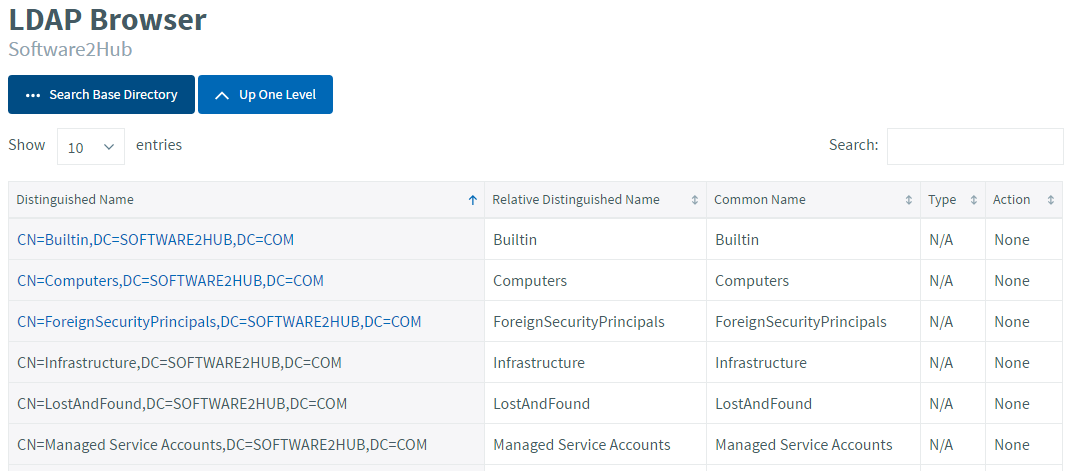Screen dimensions: 1075x471
Task: Click sort icon in Relative Distinguished Name column
Action: click(x=695, y=200)
